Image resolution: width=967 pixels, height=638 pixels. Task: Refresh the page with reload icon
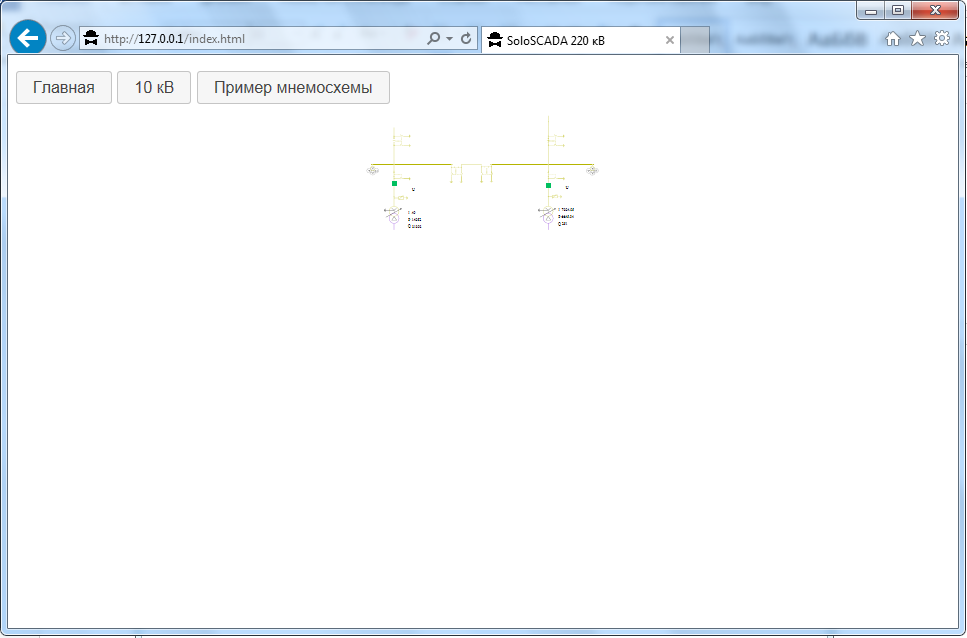(466, 38)
